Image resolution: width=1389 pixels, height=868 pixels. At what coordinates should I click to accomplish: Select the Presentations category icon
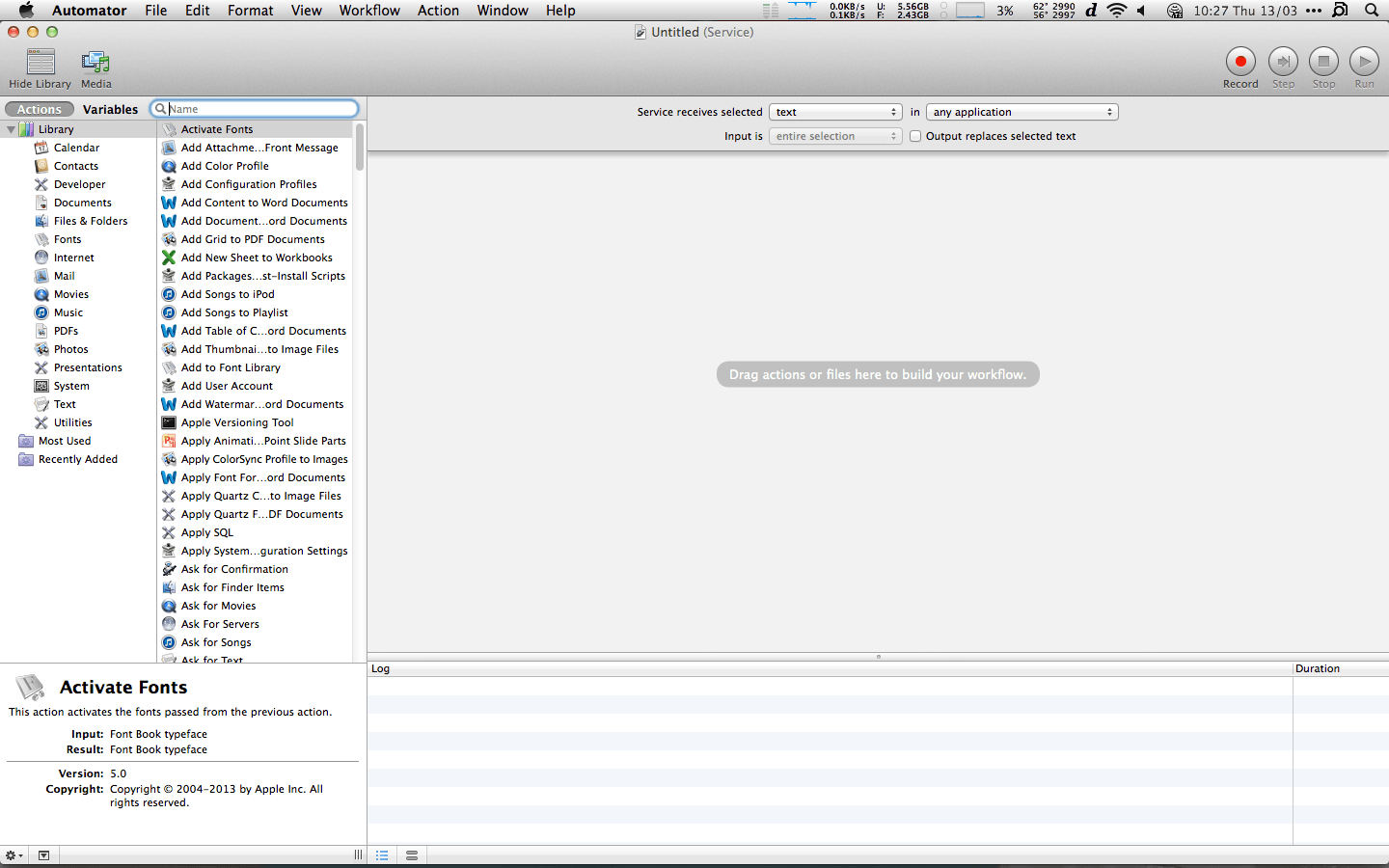pos(41,367)
